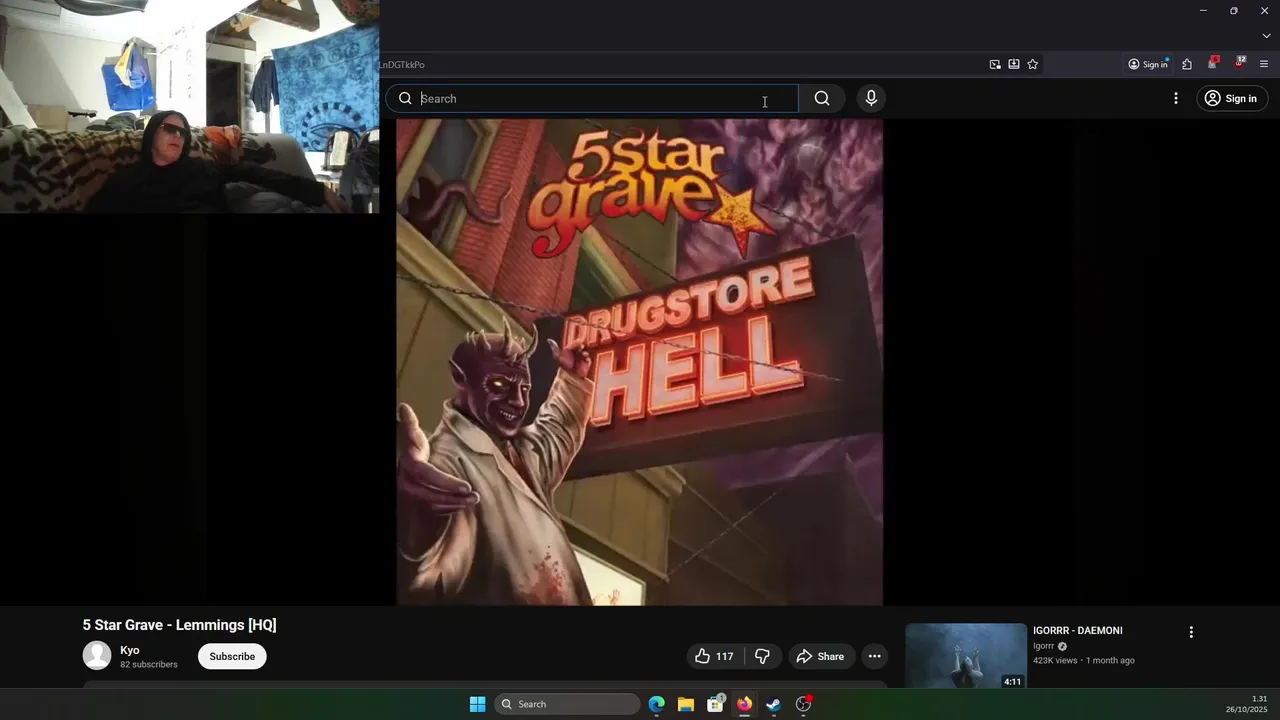Open OBS Studio from the taskbar

tap(803, 704)
